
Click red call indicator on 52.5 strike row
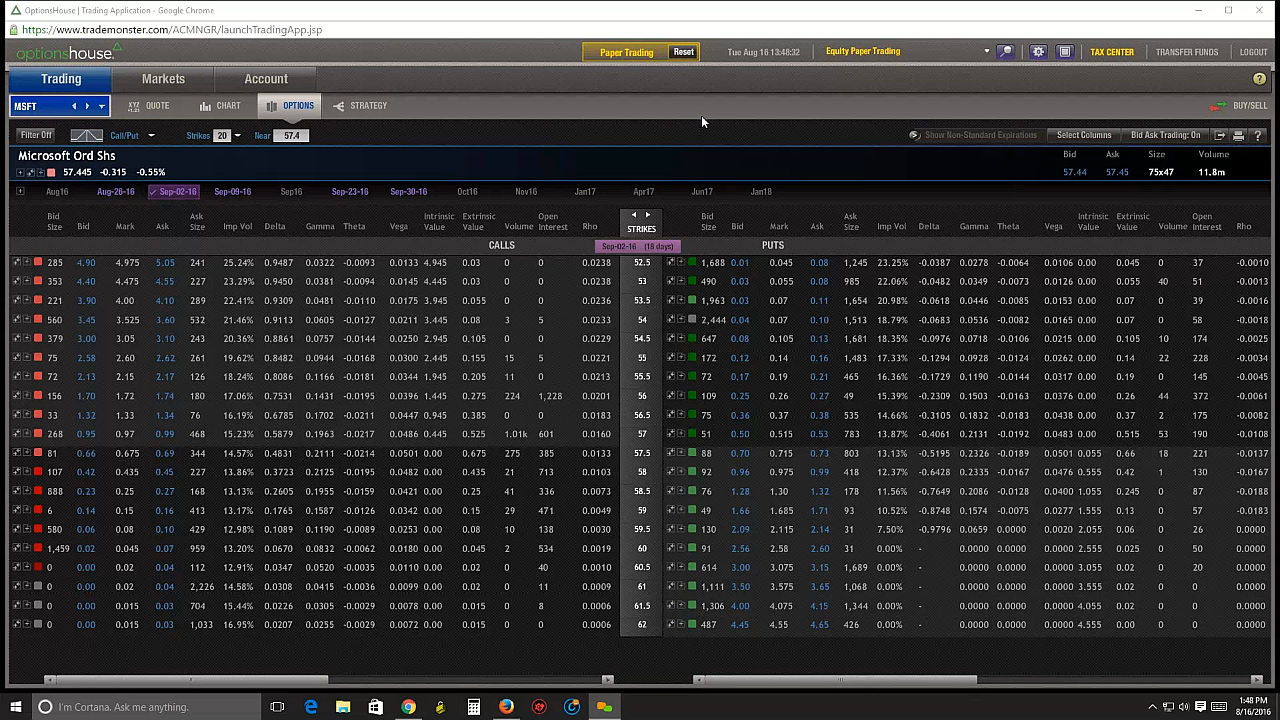coord(38,262)
